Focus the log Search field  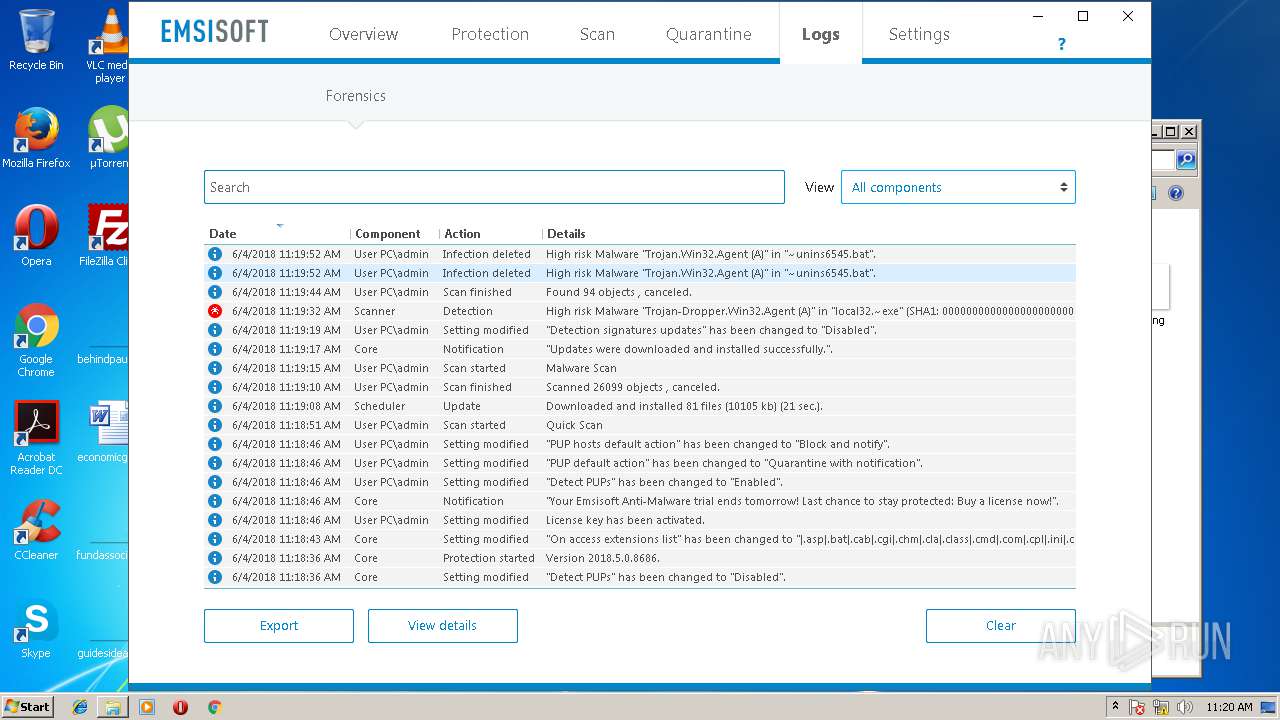[x=494, y=187]
